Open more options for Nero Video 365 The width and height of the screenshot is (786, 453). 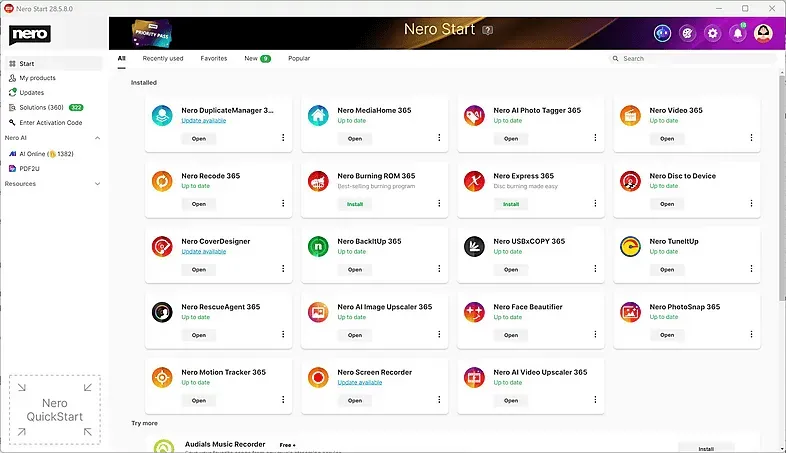click(x=751, y=137)
